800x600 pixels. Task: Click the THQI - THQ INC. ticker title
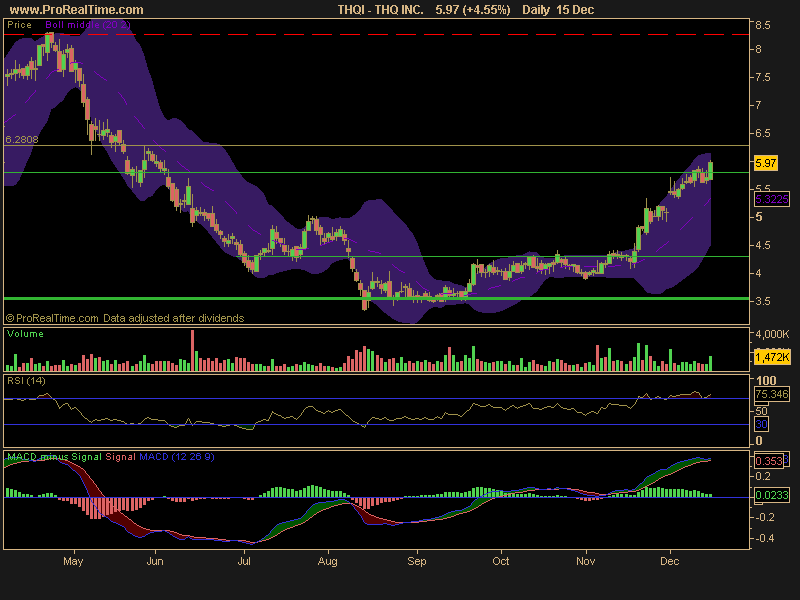(381, 10)
